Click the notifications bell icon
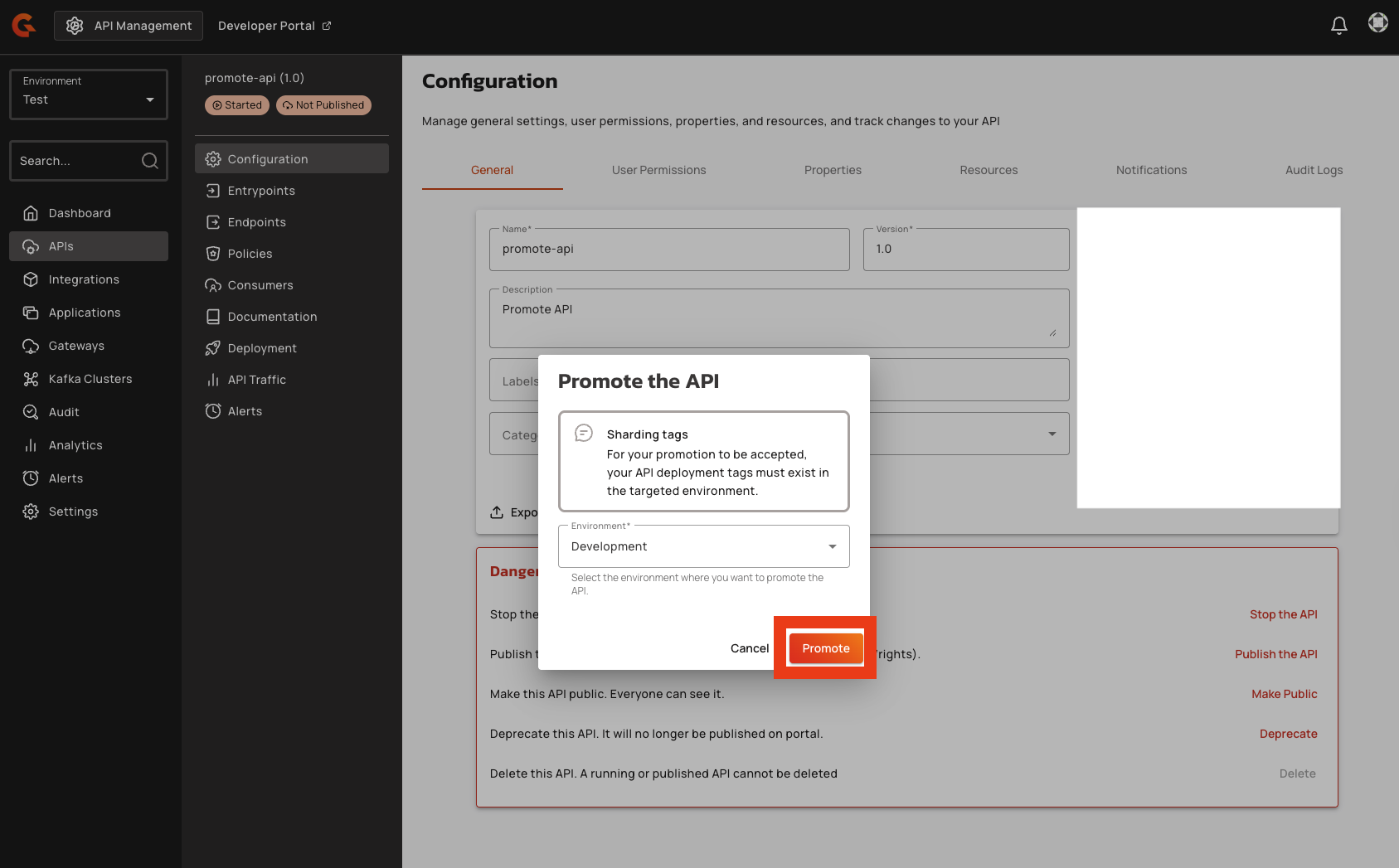The width and height of the screenshot is (1399, 868). (1338, 26)
